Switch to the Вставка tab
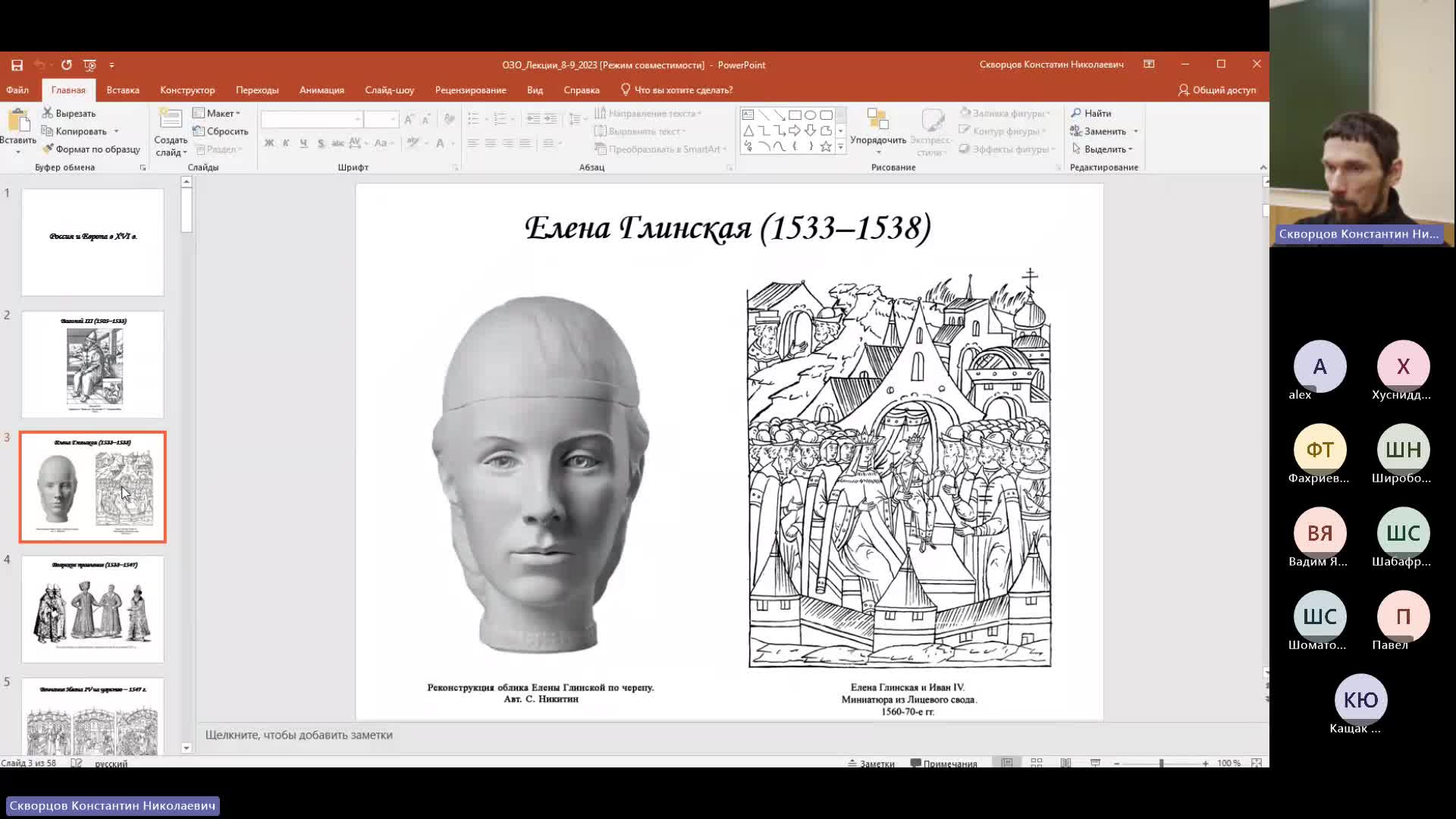This screenshot has height=819, width=1456. pos(123,90)
